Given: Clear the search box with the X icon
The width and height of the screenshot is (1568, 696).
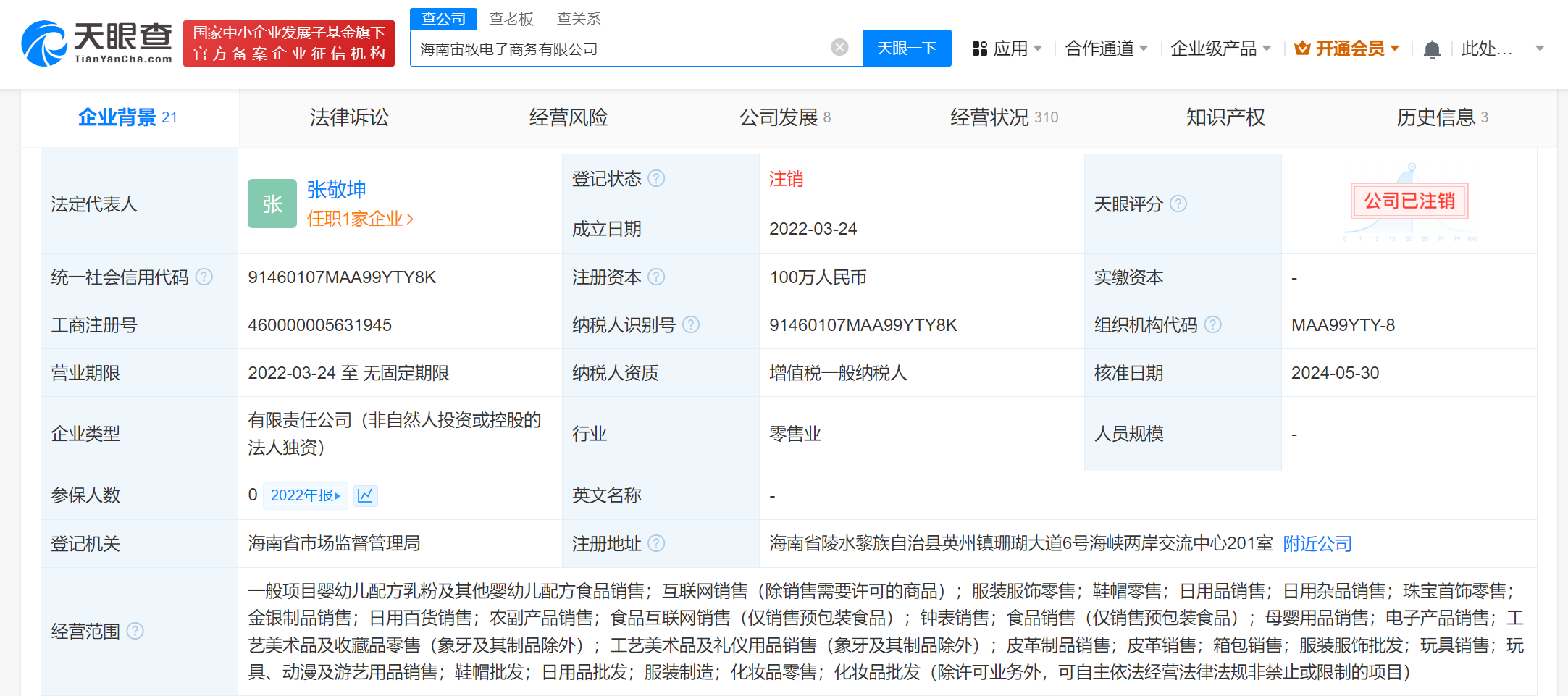Looking at the screenshot, I should [x=839, y=46].
